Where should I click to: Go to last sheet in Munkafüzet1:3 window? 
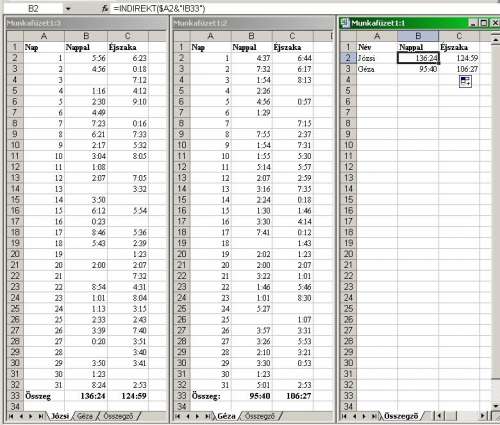[x=41, y=416]
